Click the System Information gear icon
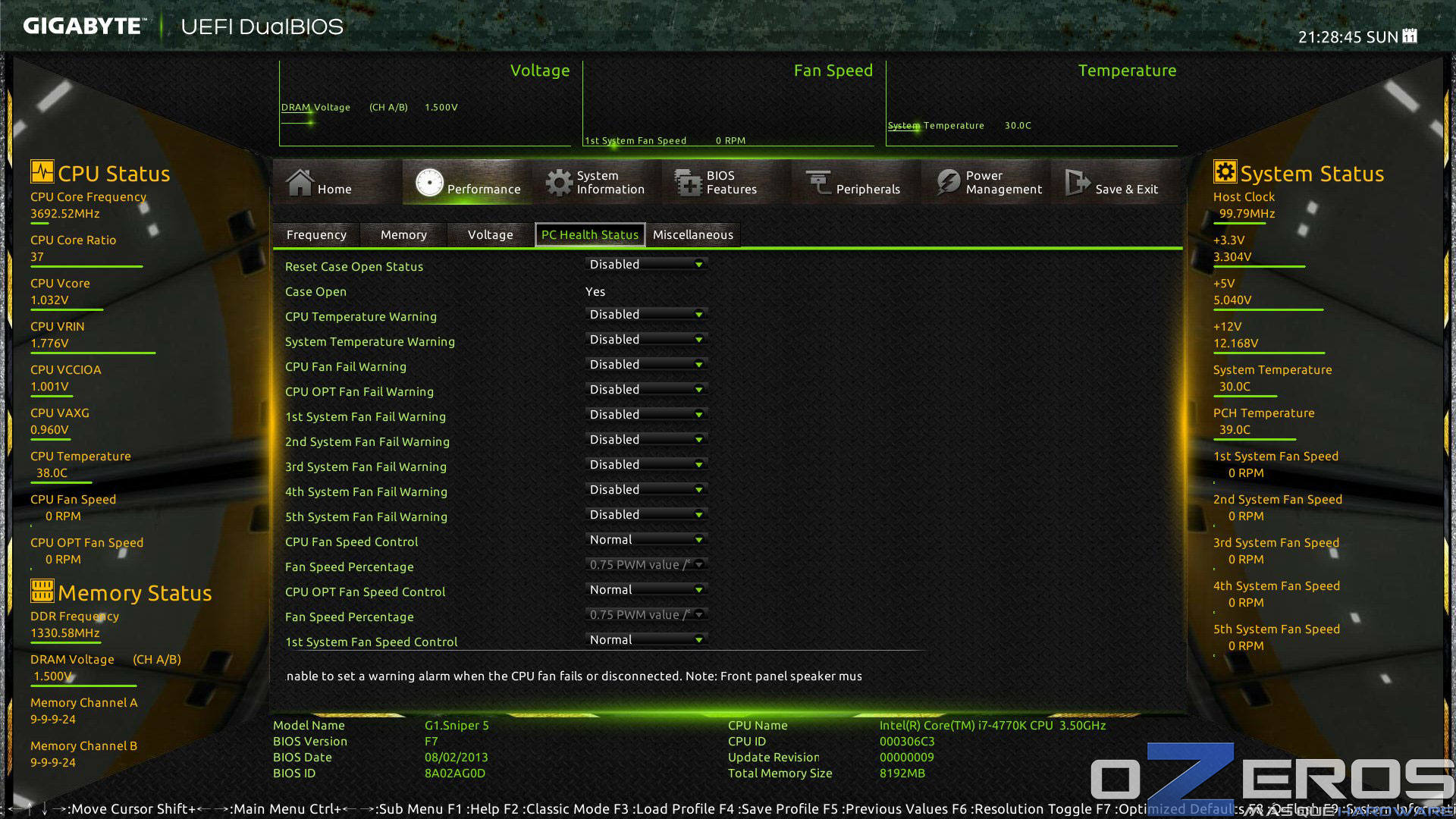This screenshot has width=1456, height=819. click(559, 183)
